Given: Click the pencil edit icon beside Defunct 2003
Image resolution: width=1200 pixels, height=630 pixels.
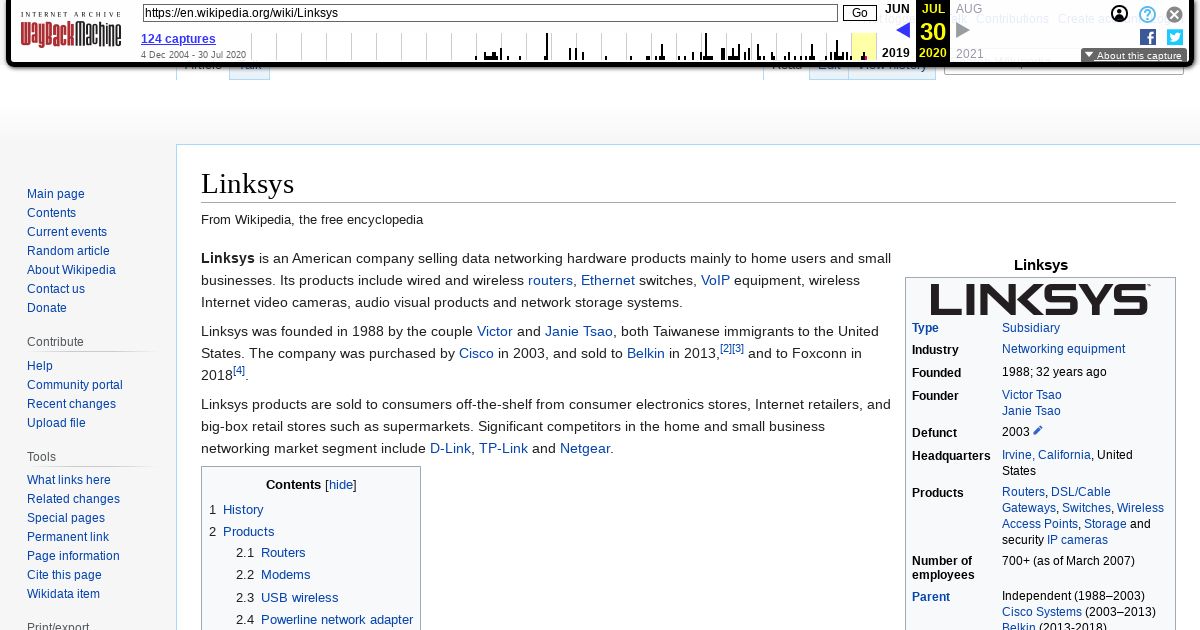Looking at the screenshot, I should click(x=1037, y=431).
